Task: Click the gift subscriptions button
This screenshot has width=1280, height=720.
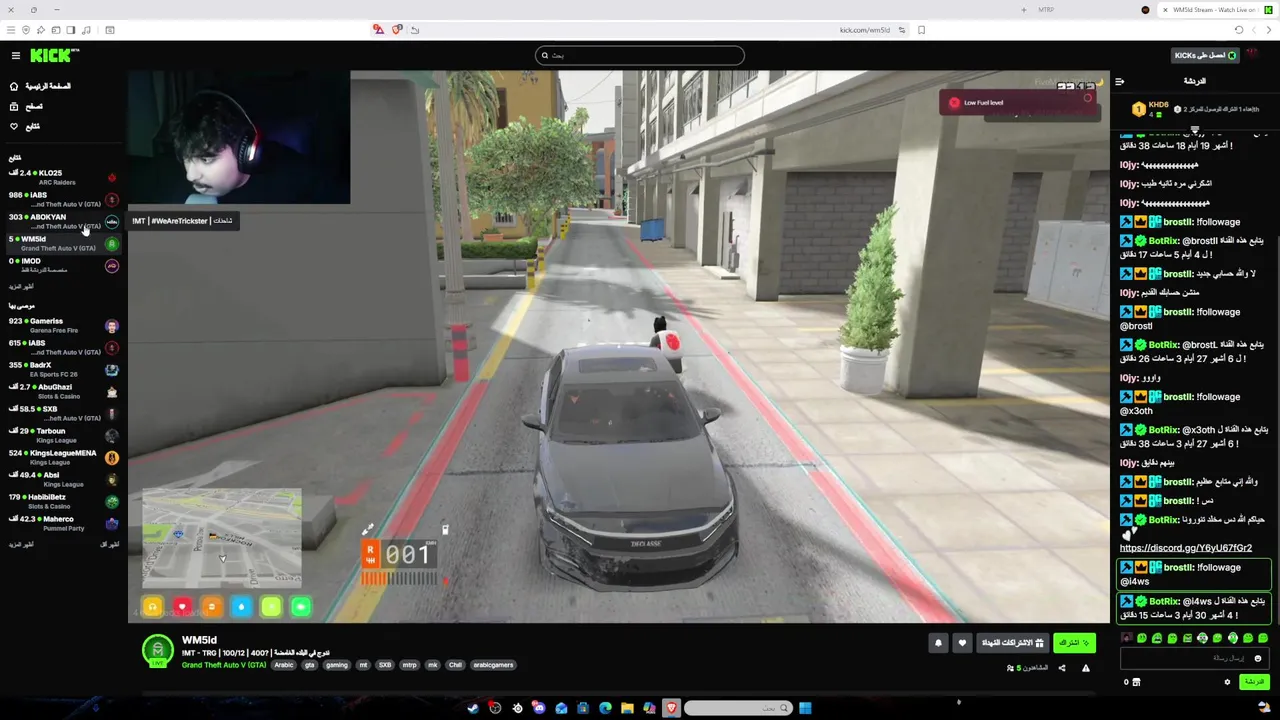Action: (x=1012, y=643)
